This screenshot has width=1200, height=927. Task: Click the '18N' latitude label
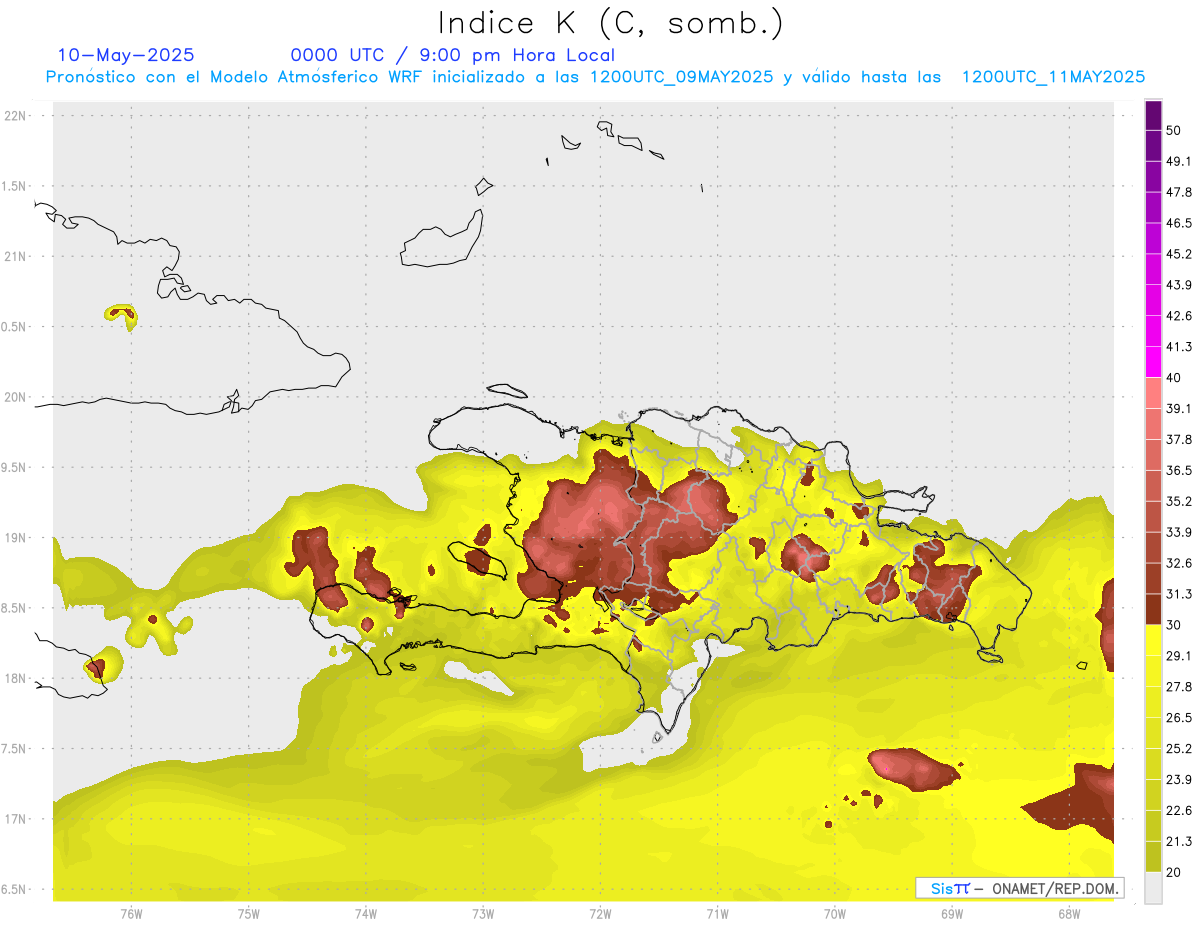pyautogui.click(x=15, y=678)
